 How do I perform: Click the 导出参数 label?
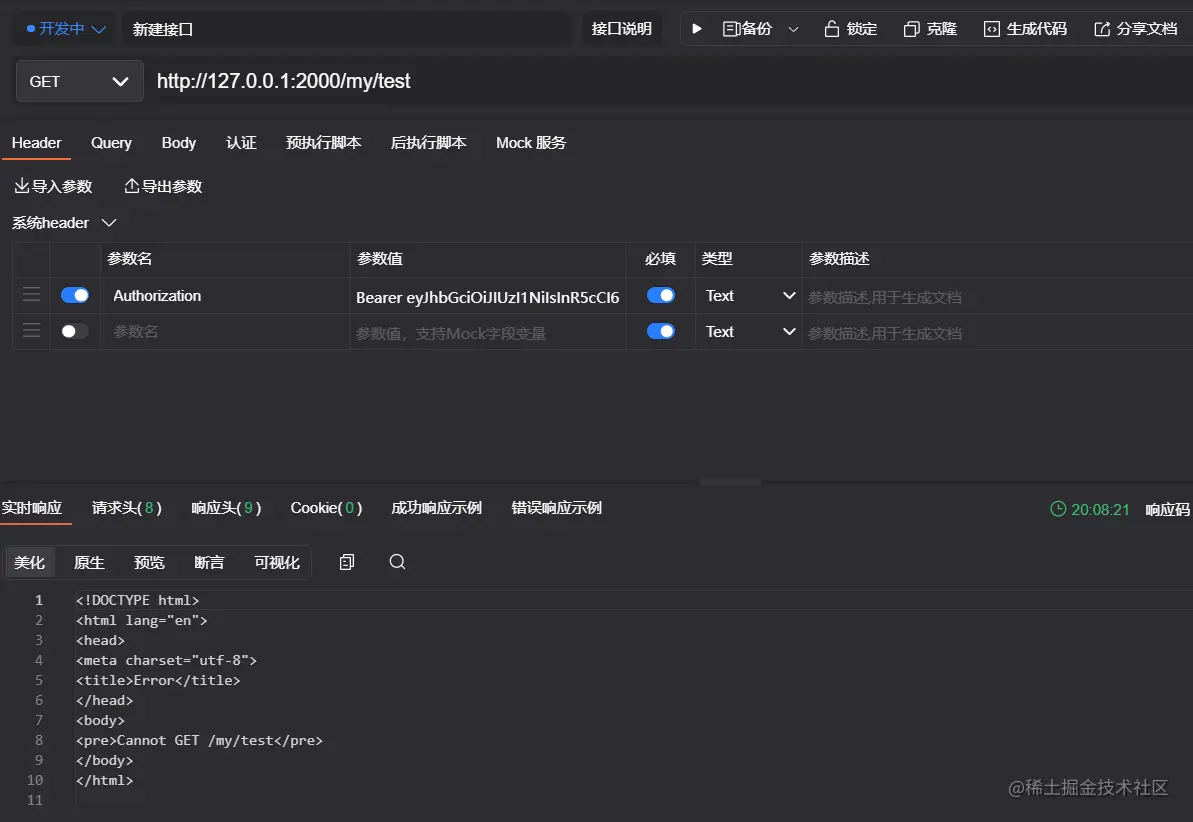(172, 186)
